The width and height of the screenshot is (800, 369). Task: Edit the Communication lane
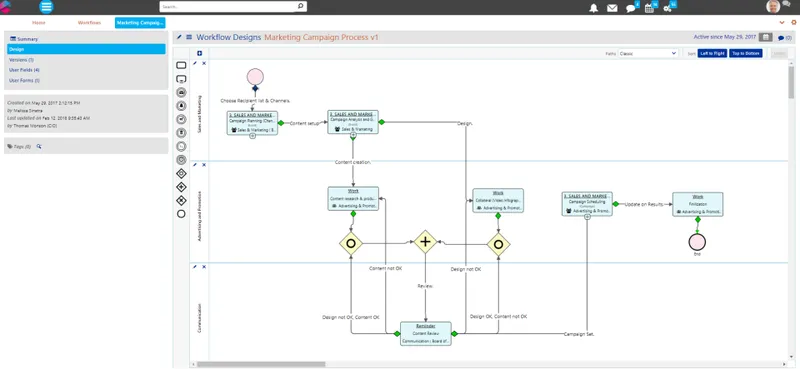(x=194, y=266)
